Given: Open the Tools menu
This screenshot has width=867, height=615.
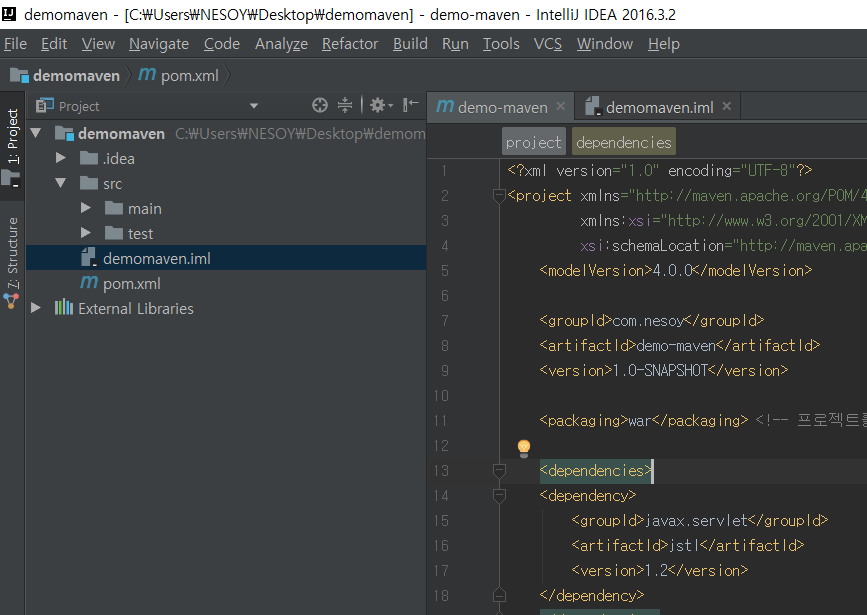Looking at the screenshot, I should point(501,44).
